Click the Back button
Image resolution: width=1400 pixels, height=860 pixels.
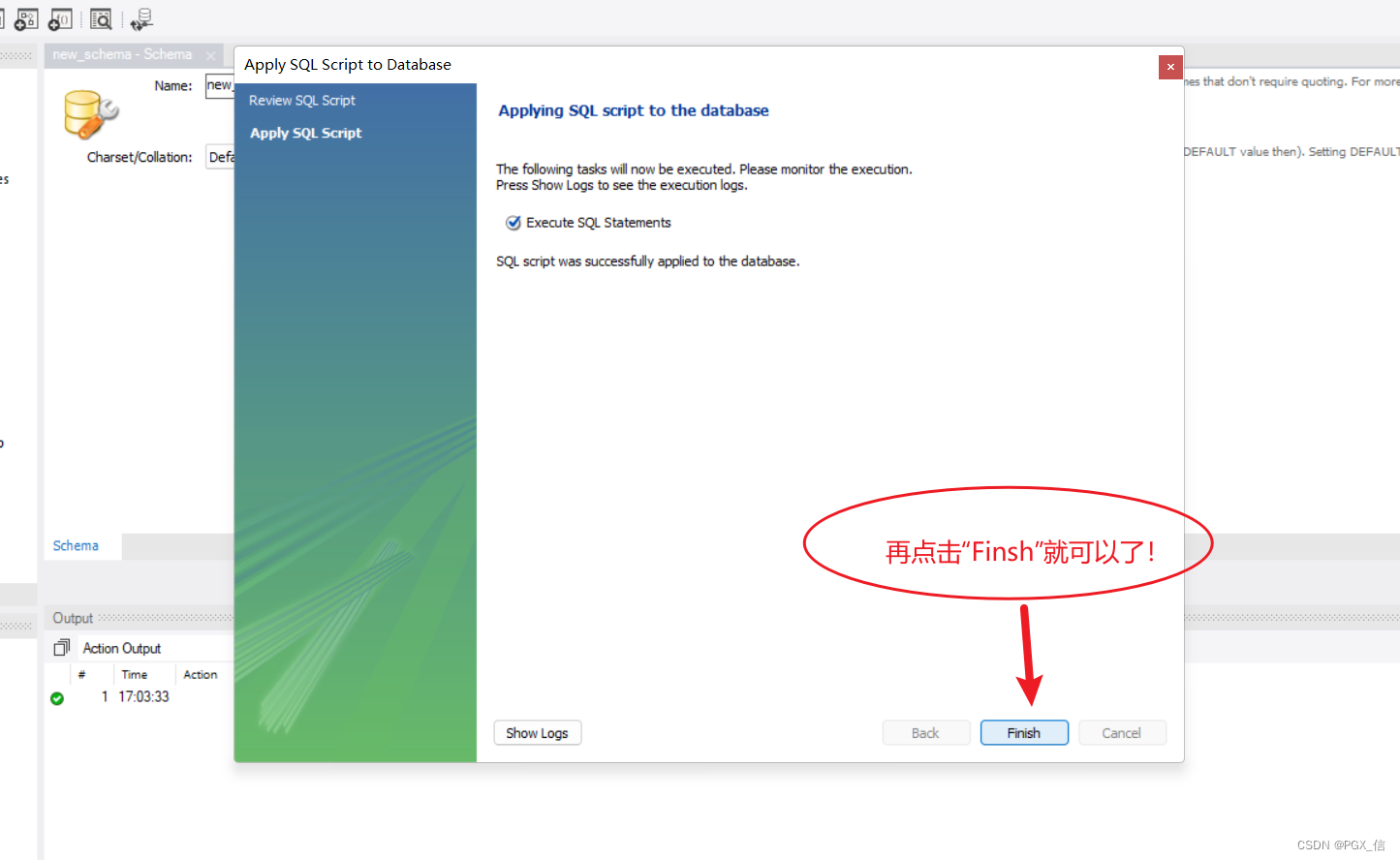[925, 732]
